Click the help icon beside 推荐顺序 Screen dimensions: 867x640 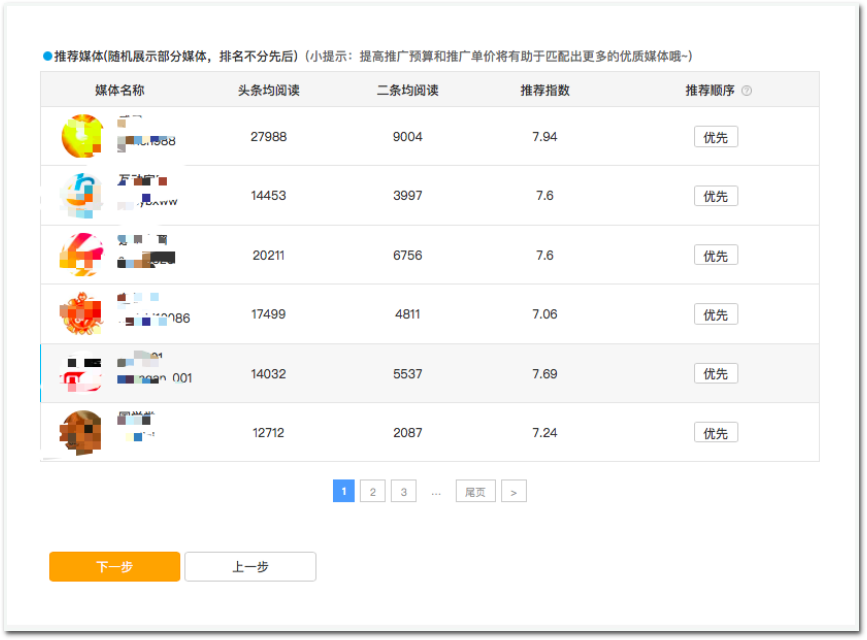pyautogui.click(x=747, y=91)
